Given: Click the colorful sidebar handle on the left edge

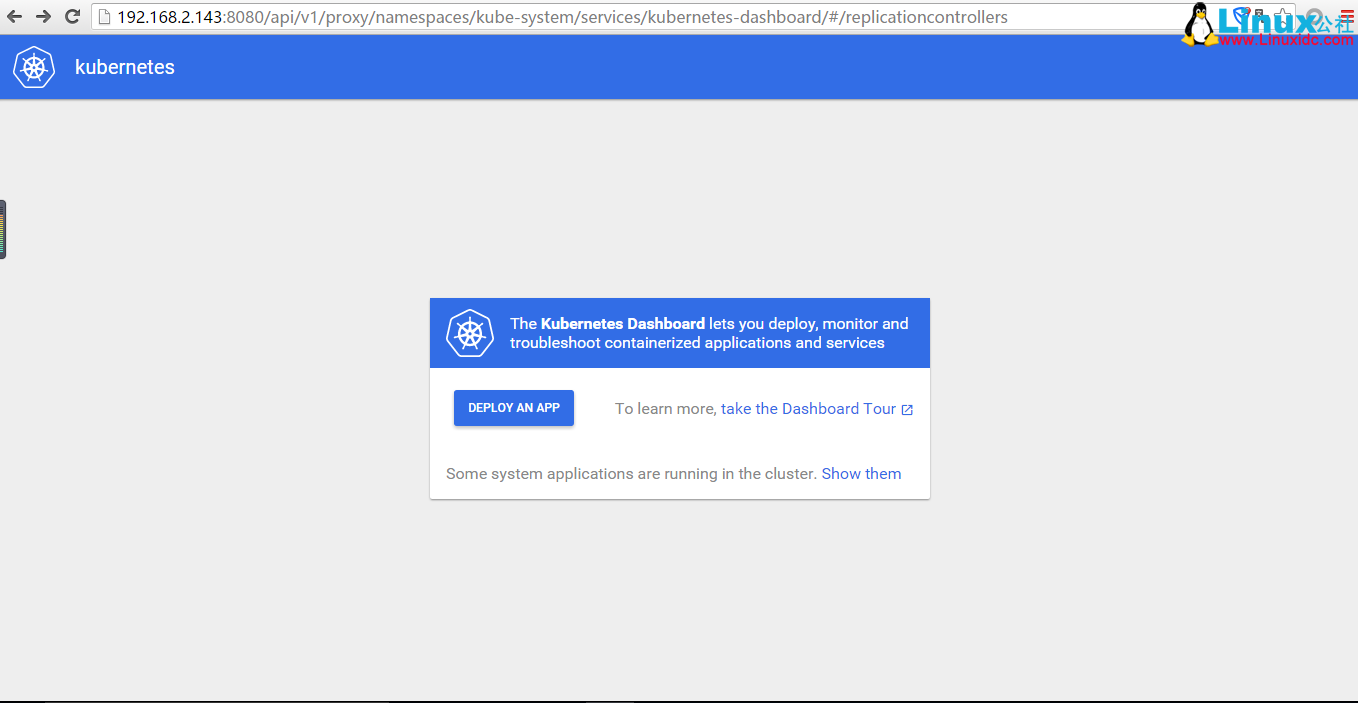Looking at the screenshot, I should (x=3, y=228).
